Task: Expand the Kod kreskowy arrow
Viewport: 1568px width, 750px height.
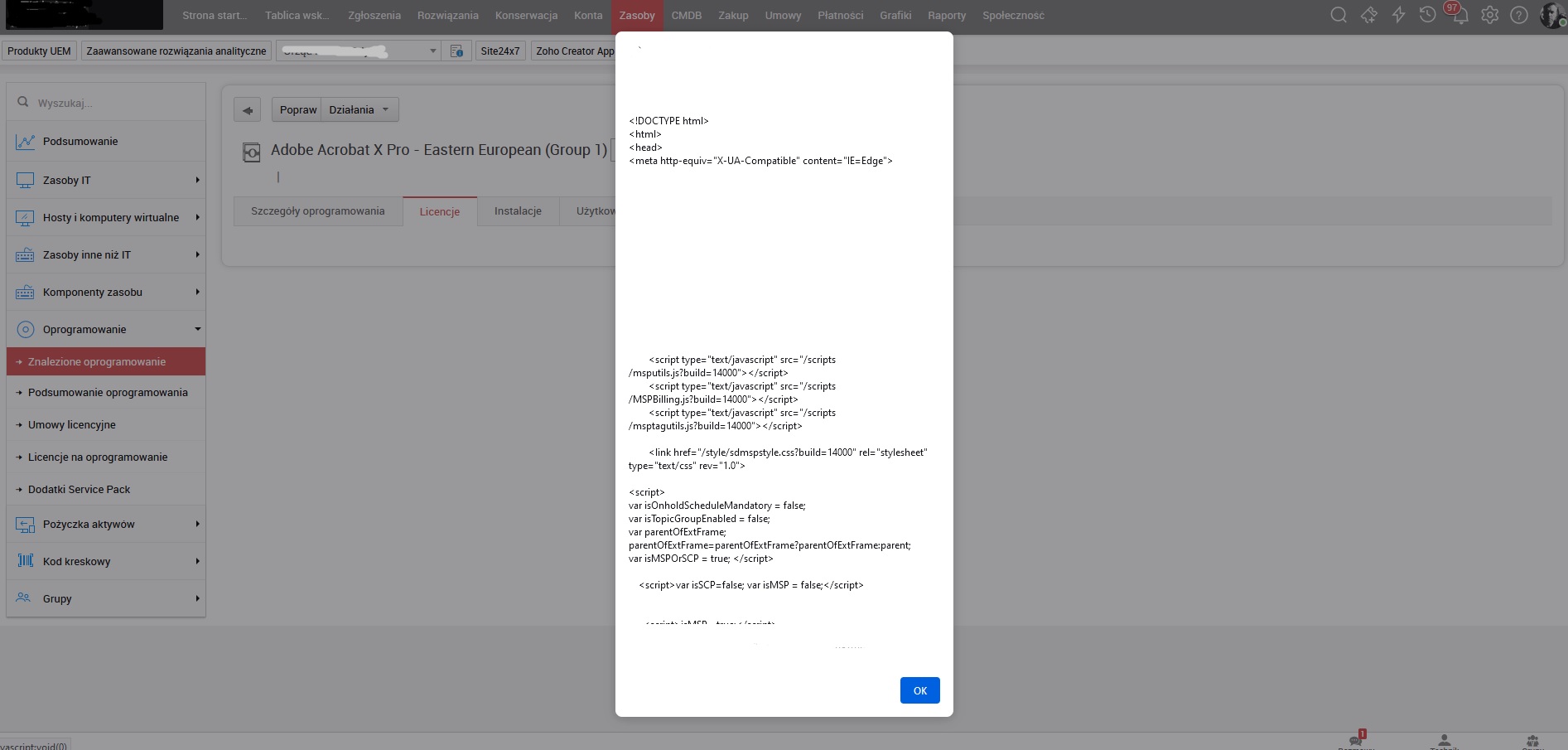Action: (x=197, y=561)
